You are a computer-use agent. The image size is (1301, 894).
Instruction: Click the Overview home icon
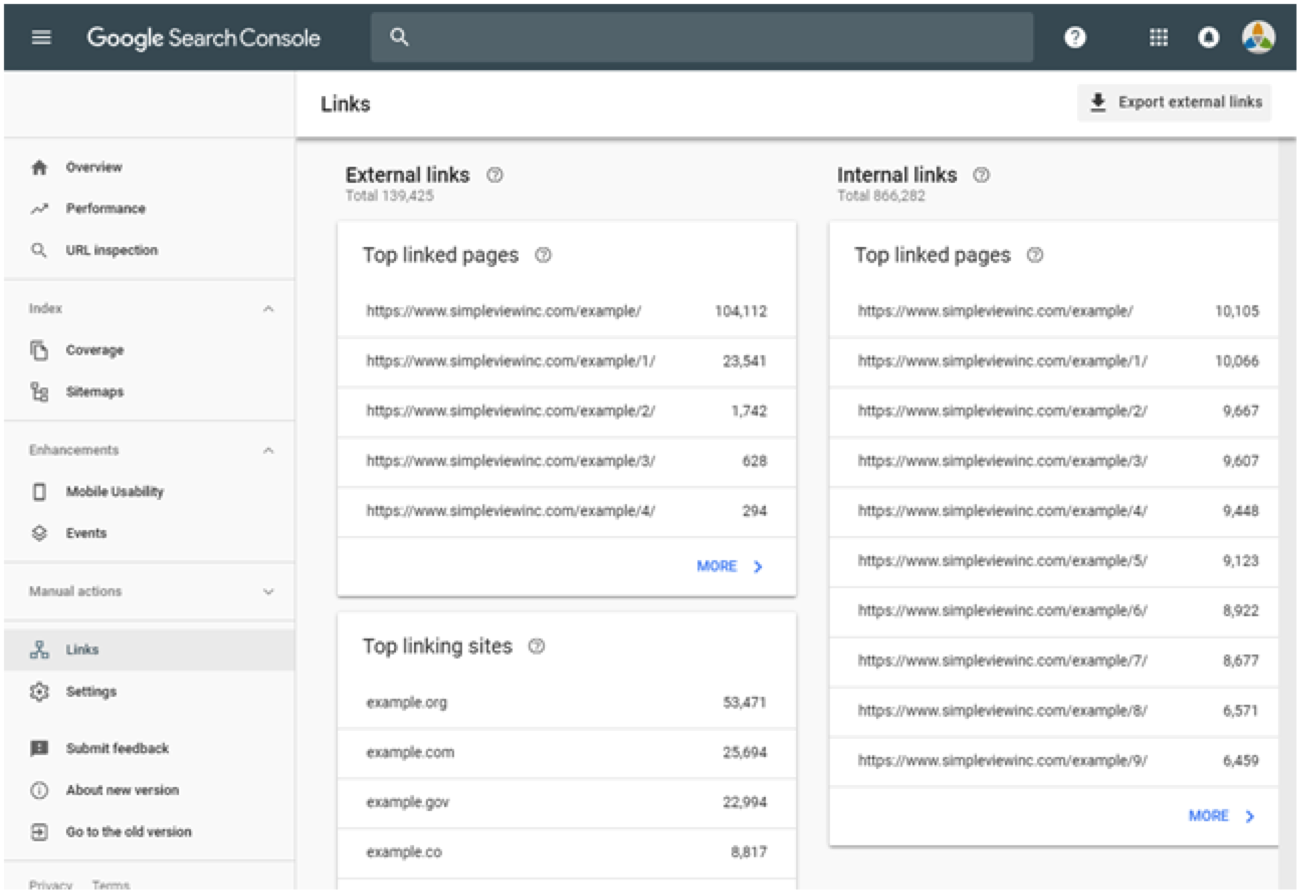click(x=39, y=167)
